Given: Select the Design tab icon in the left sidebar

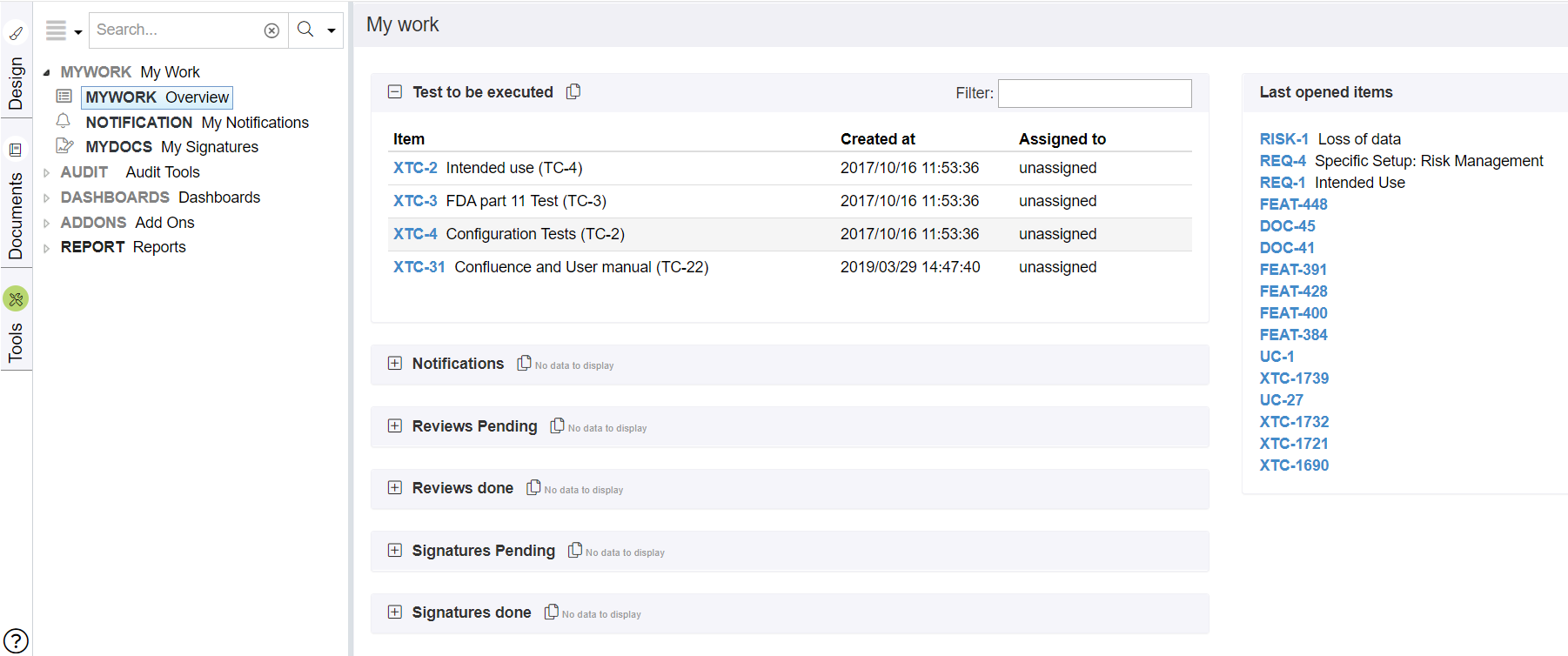Looking at the screenshot, I should coord(15,33).
